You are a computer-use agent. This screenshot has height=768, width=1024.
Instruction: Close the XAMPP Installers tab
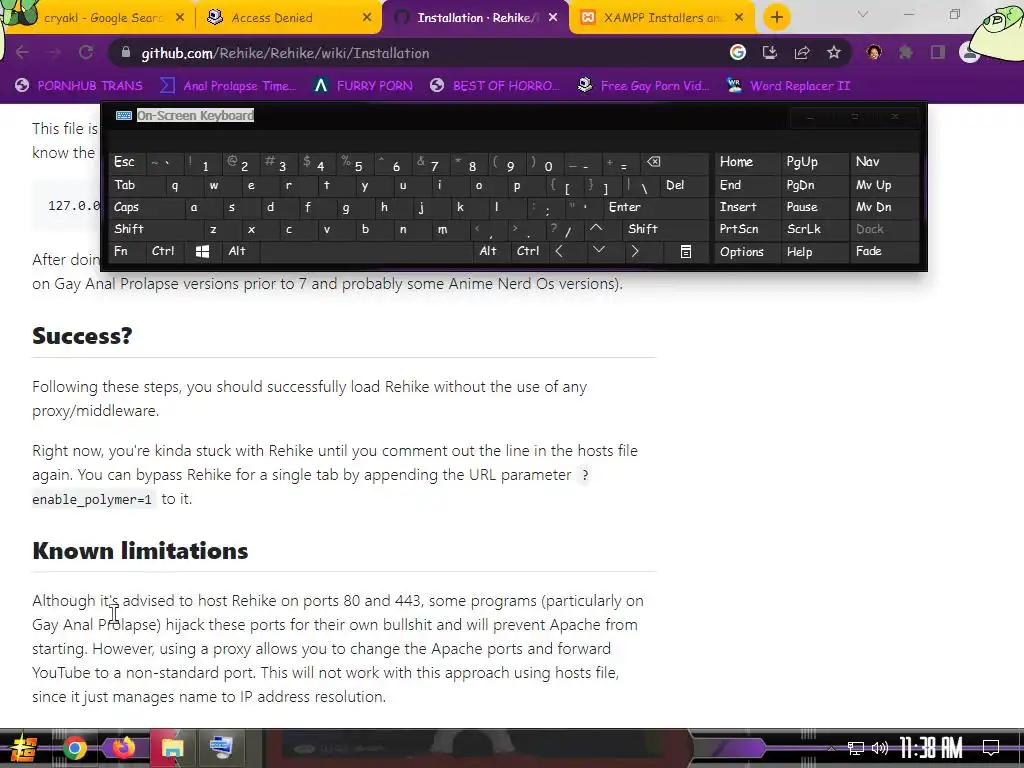click(x=739, y=18)
